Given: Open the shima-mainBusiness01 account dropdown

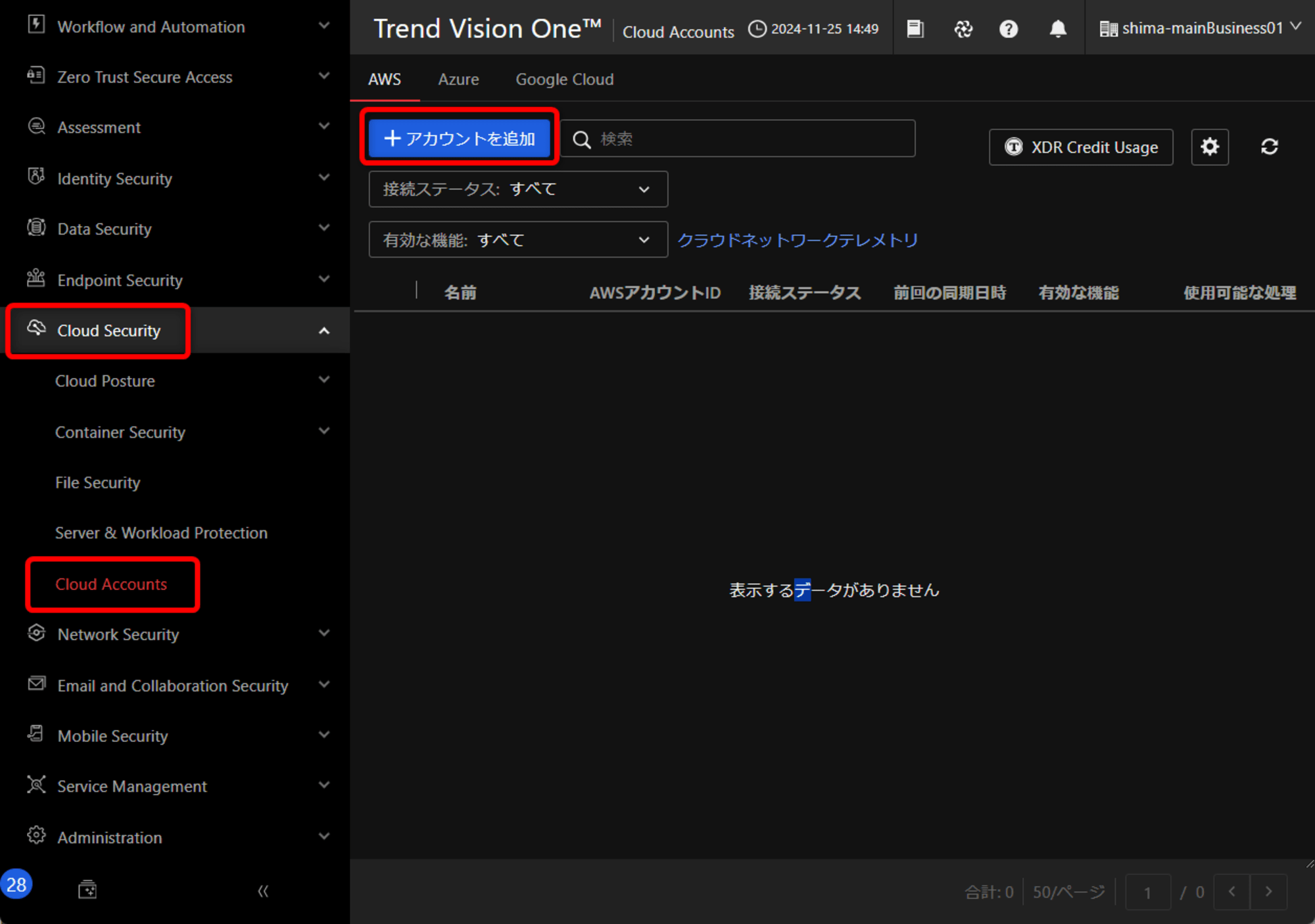Looking at the screenshot, I should [1201, 28].
